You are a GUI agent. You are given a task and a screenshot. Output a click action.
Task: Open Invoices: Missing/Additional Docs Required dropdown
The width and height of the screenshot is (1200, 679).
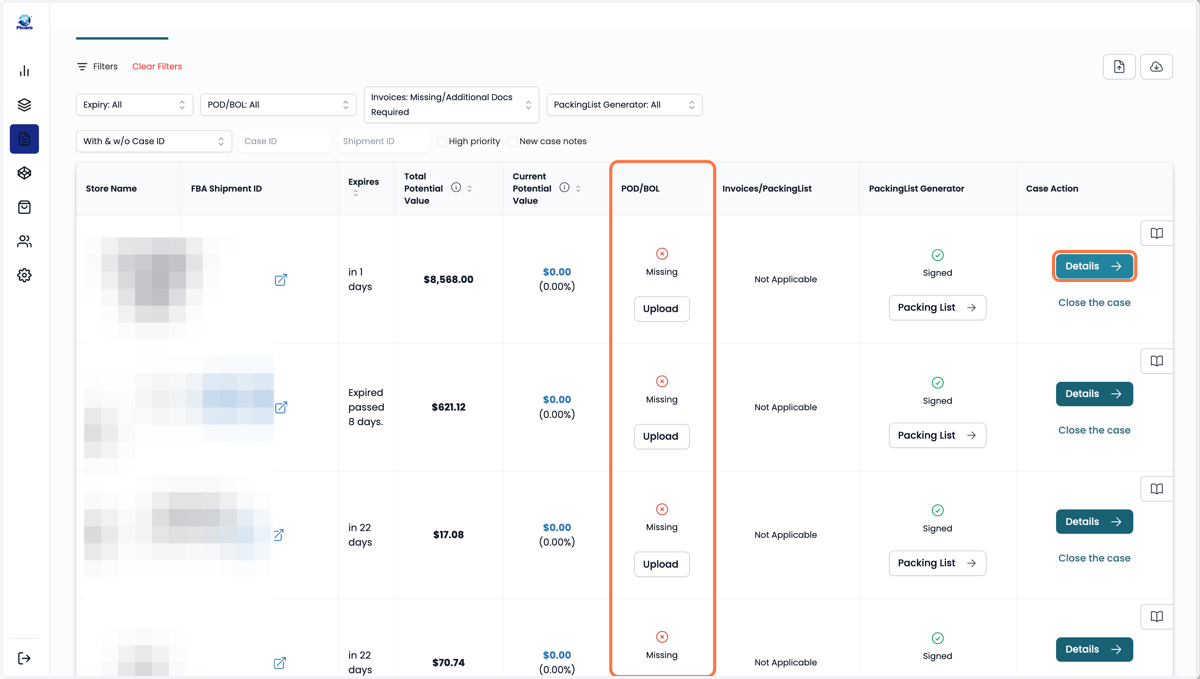coord(451,105)
